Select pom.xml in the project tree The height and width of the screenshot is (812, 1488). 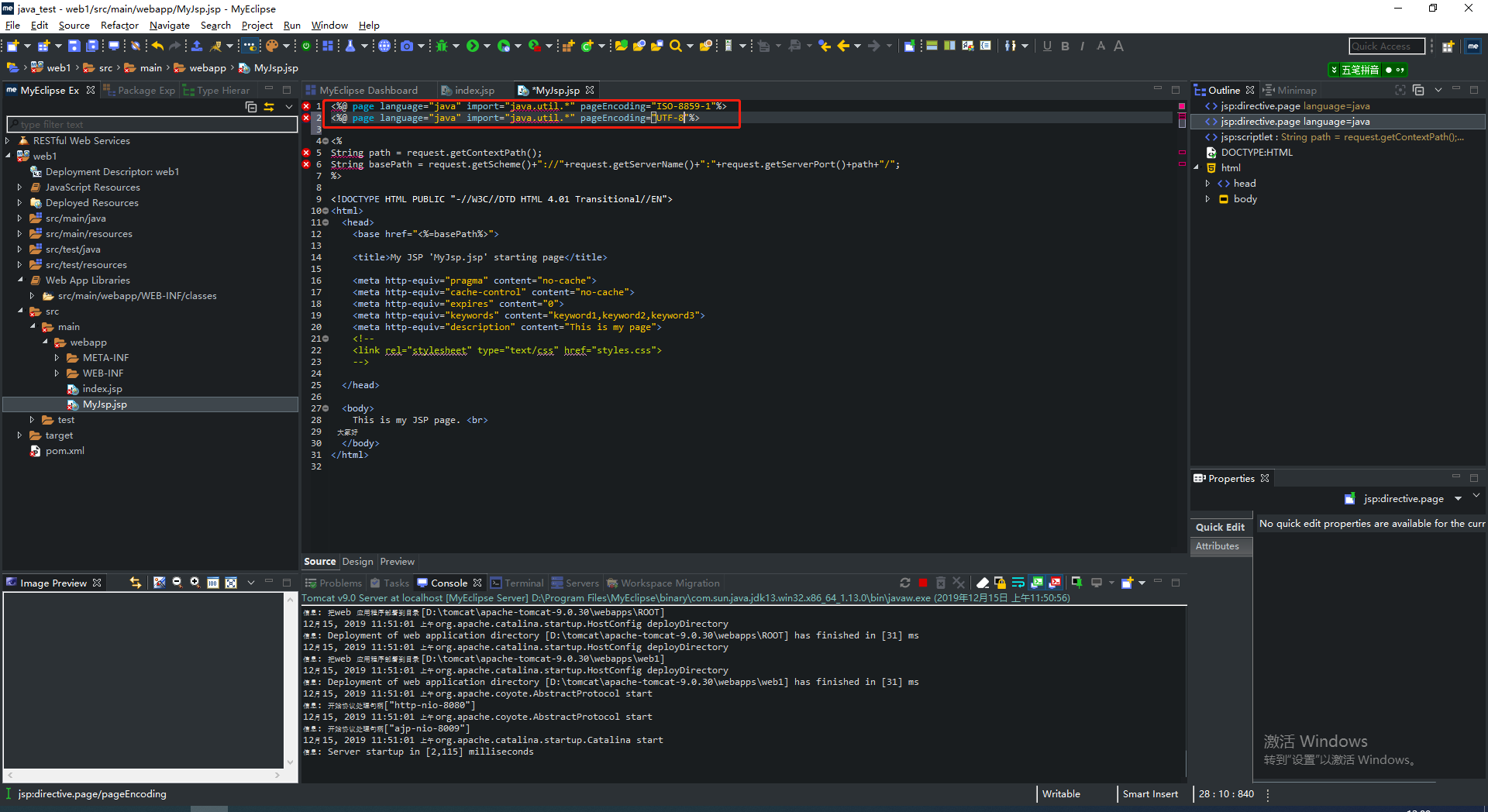[x=64, y=451]
